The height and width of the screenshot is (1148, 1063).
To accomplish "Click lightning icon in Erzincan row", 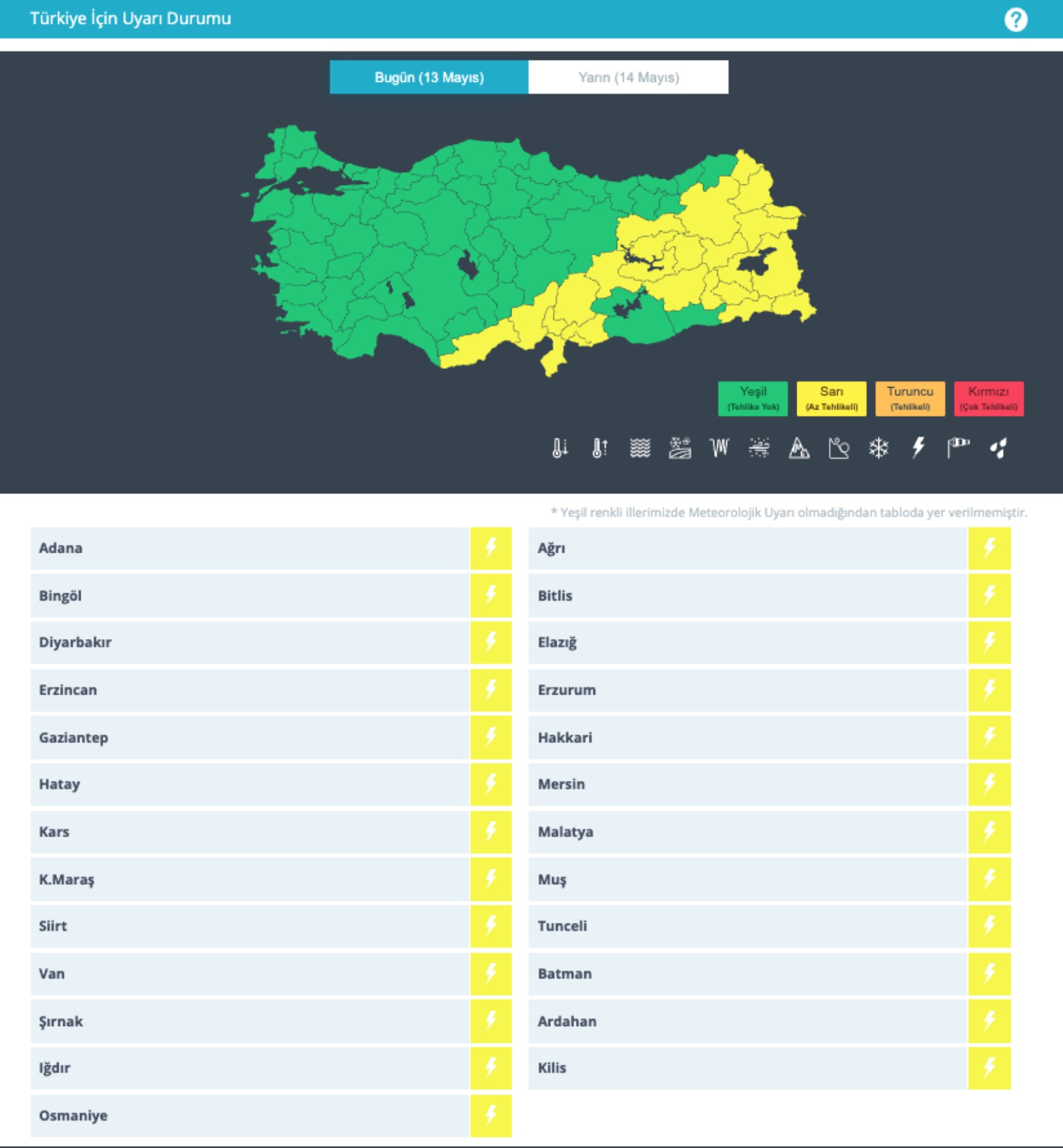I will pos(491,690).
